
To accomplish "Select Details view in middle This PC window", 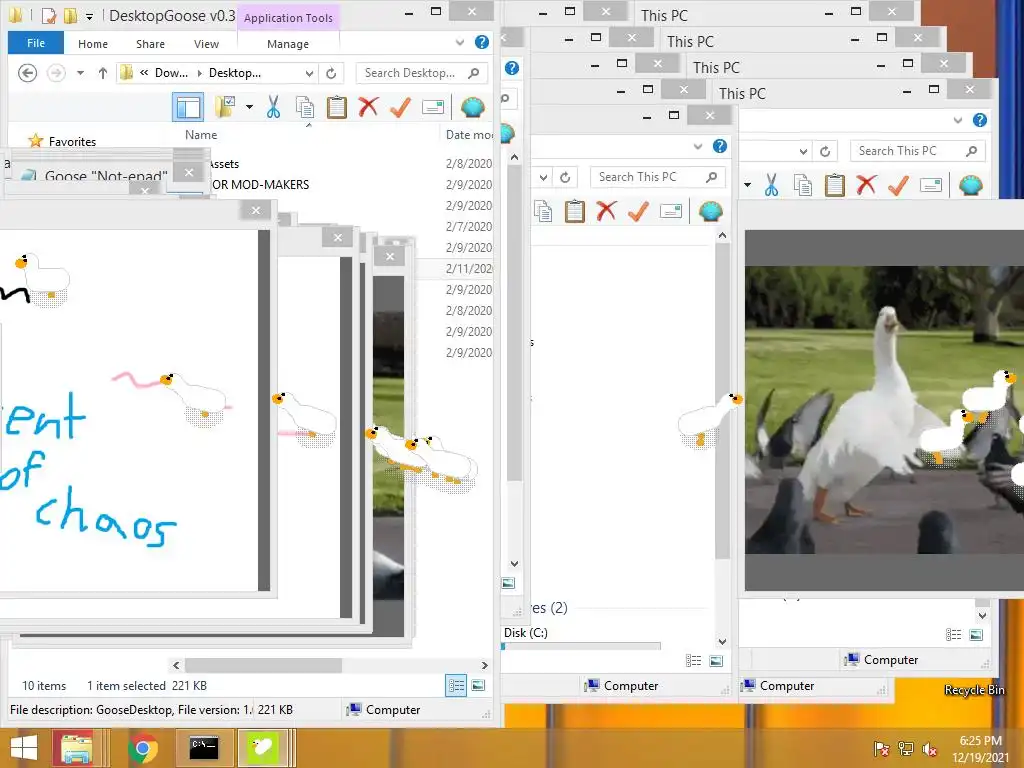I will click(694, 661).
